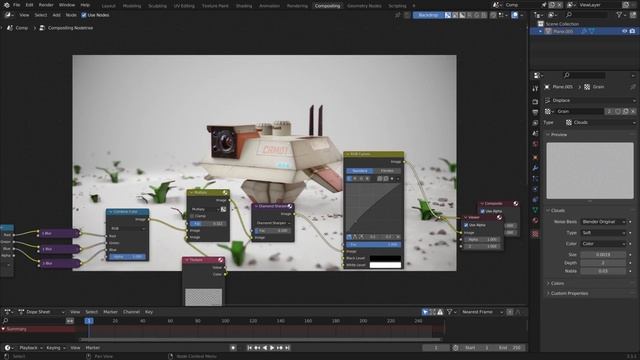The height and width of the screenshot is (360, 640).
Task: Switch to the Geometry Nodes workspace tab
Action: point(364,6)
